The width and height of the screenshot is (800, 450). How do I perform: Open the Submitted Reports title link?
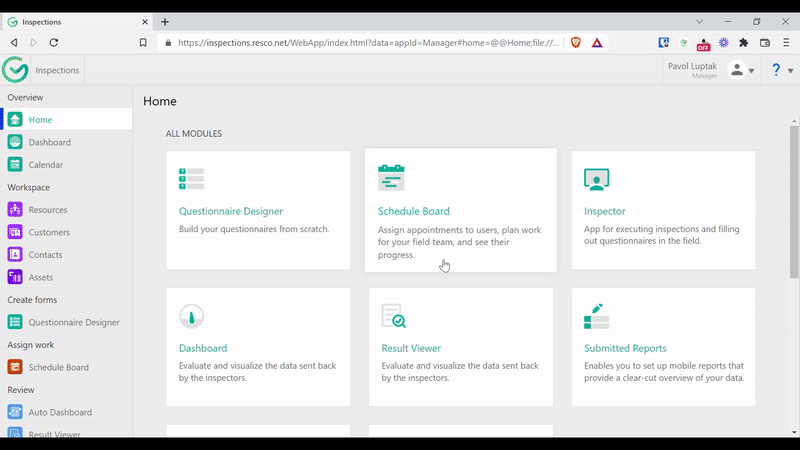pos(625,348)
